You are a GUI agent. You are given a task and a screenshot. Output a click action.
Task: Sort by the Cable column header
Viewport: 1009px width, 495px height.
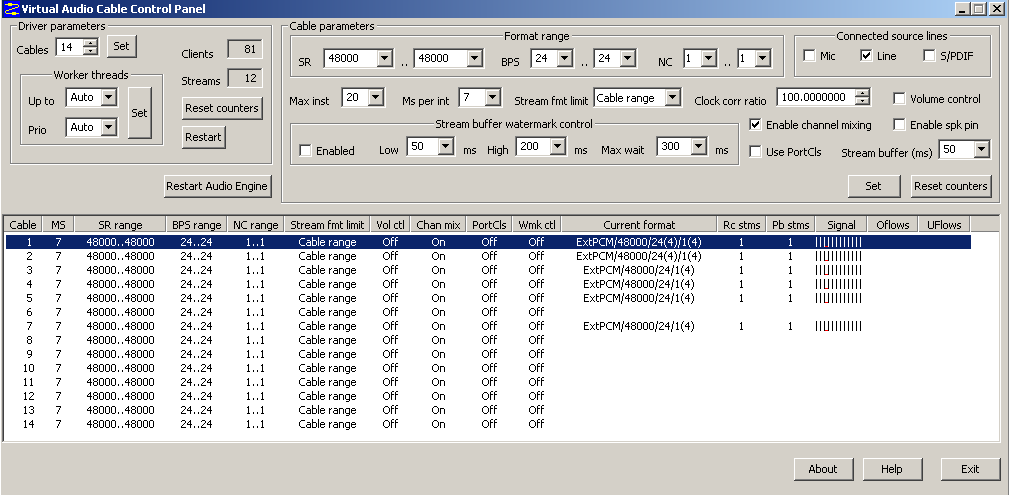pos(23,225)
